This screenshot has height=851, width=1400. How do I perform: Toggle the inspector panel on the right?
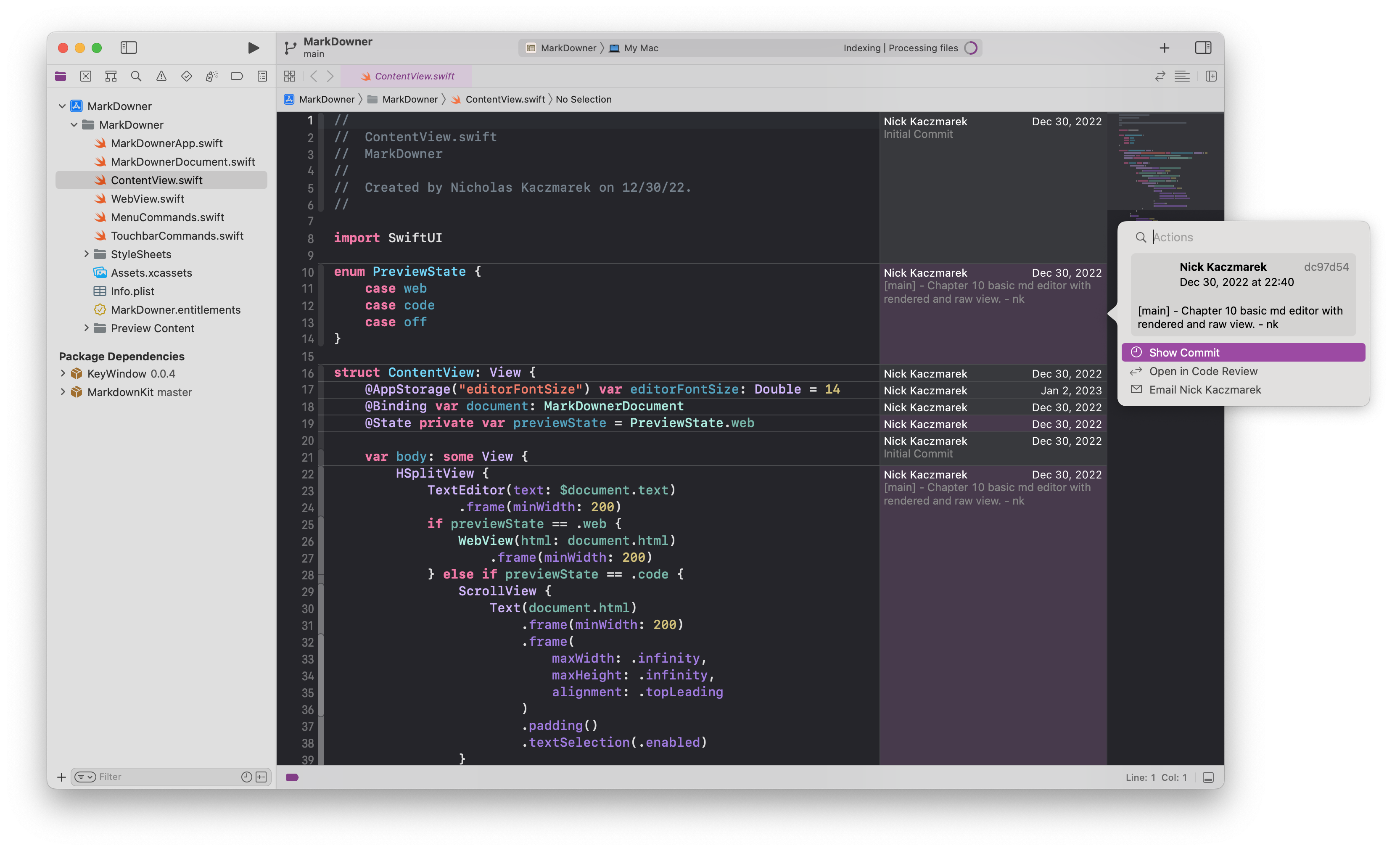coord(1203,48)
